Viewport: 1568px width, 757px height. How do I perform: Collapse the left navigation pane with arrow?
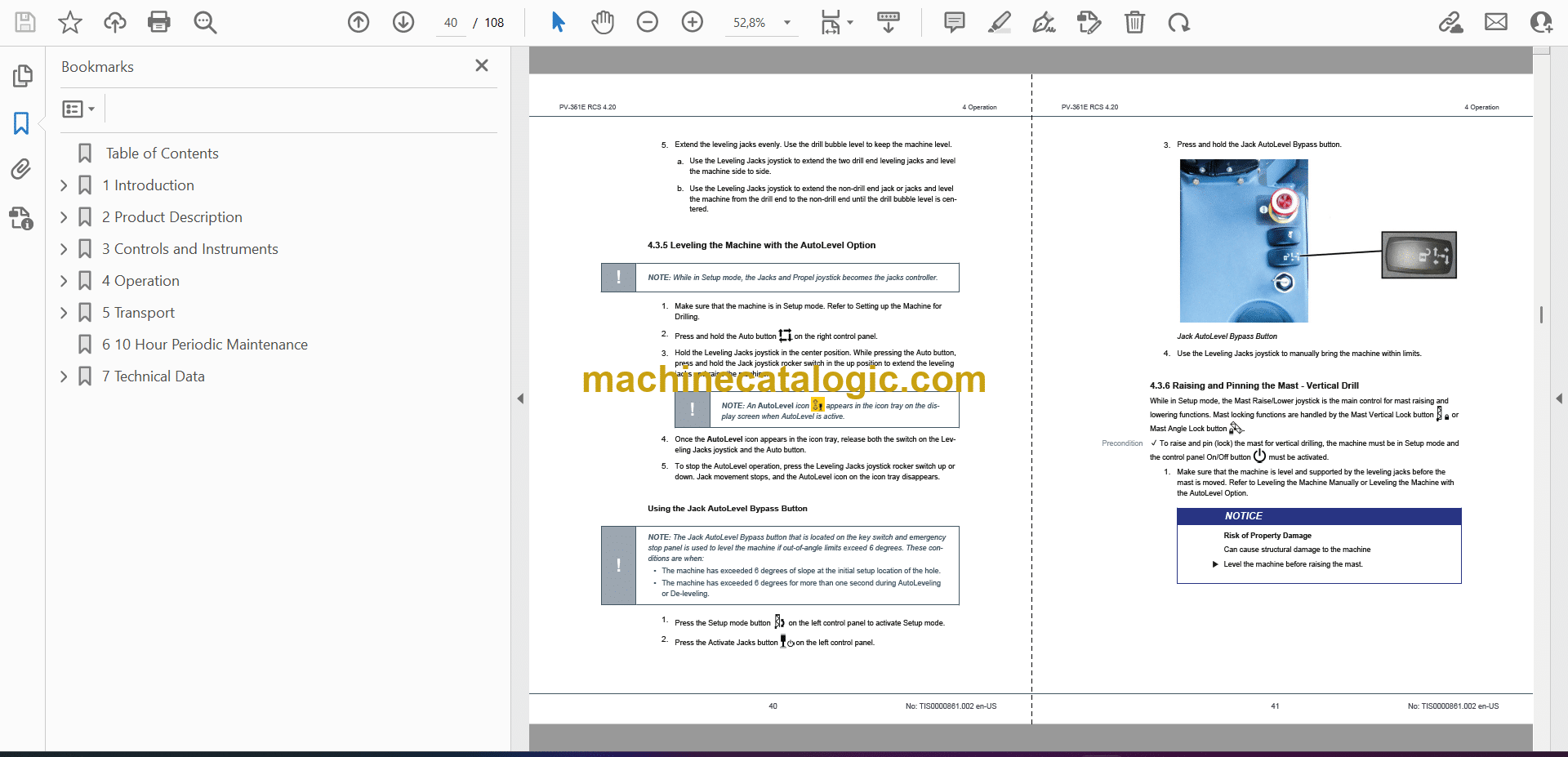pyautogui.click(x=520, y=399)
